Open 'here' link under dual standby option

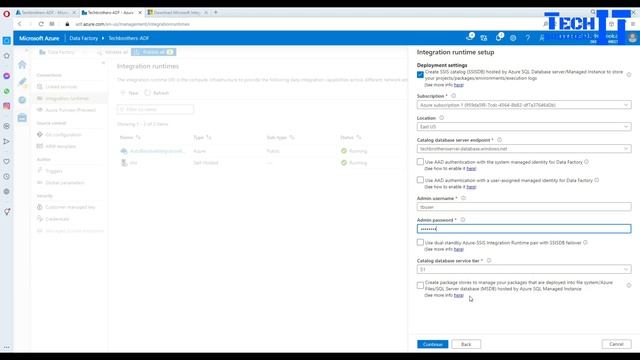tap(459, 249)
